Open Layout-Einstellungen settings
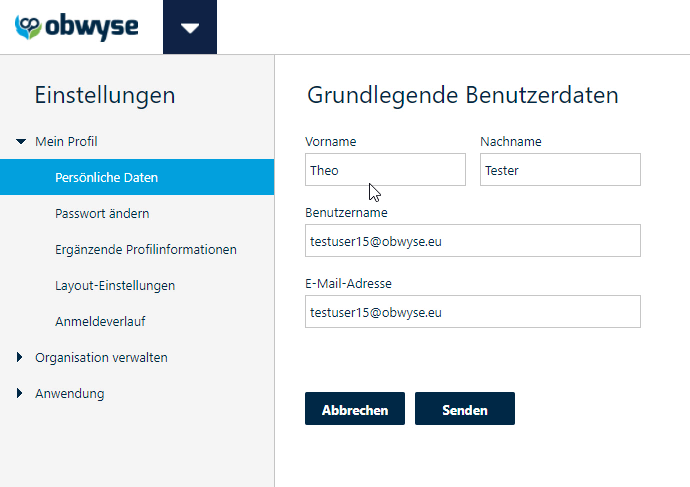Image resolution: width=690 pixels, height=487 pixels. (x=115, y=286)
